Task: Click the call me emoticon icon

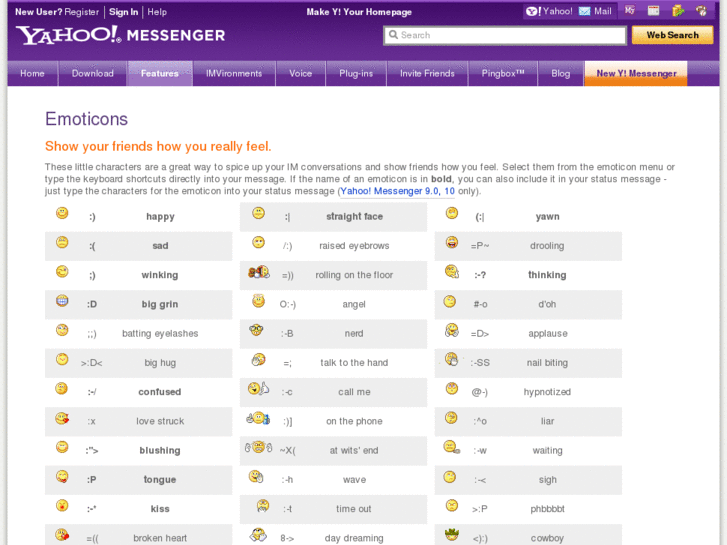Action: tap(258, 388)
